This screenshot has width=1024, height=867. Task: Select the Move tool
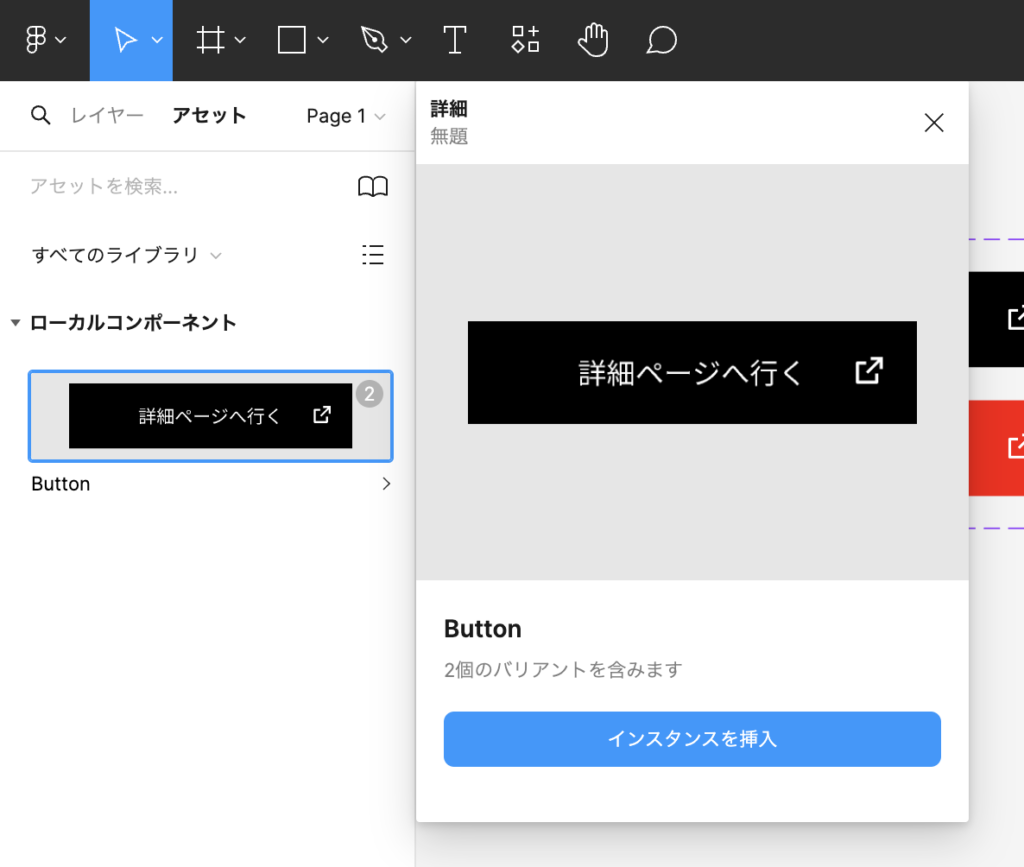click(x=125, y=40)
